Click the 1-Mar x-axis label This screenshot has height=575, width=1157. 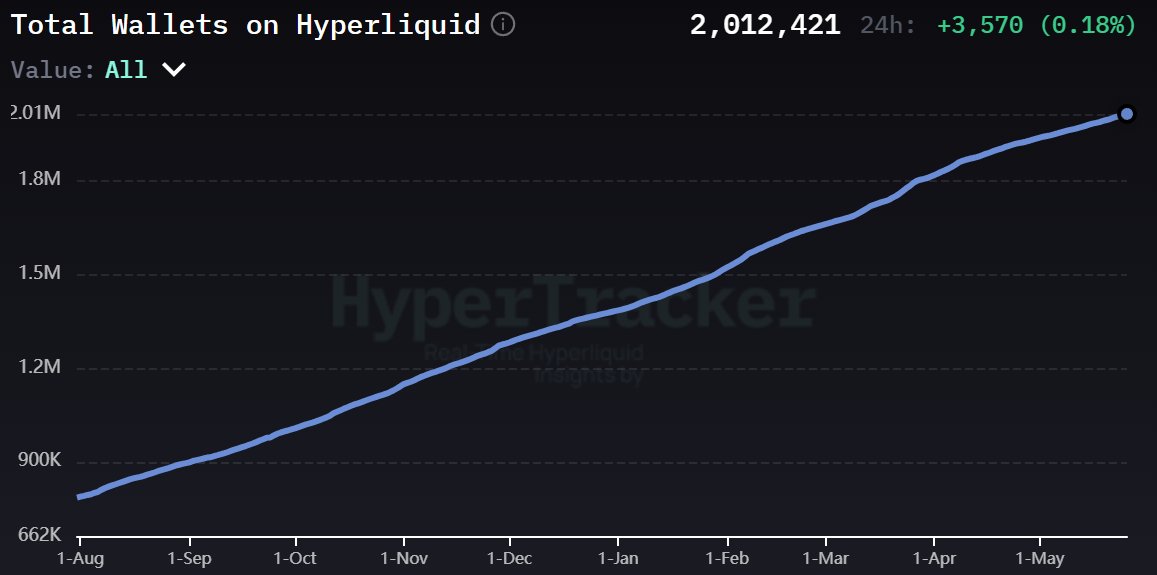[x=826, y=559]
